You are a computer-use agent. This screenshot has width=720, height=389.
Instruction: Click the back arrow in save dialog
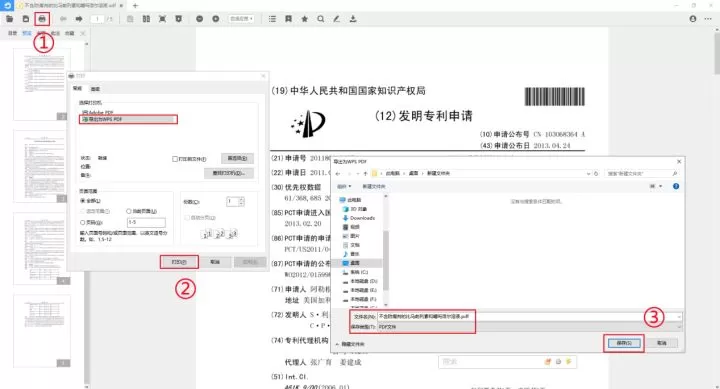click(x=338, y=174)
